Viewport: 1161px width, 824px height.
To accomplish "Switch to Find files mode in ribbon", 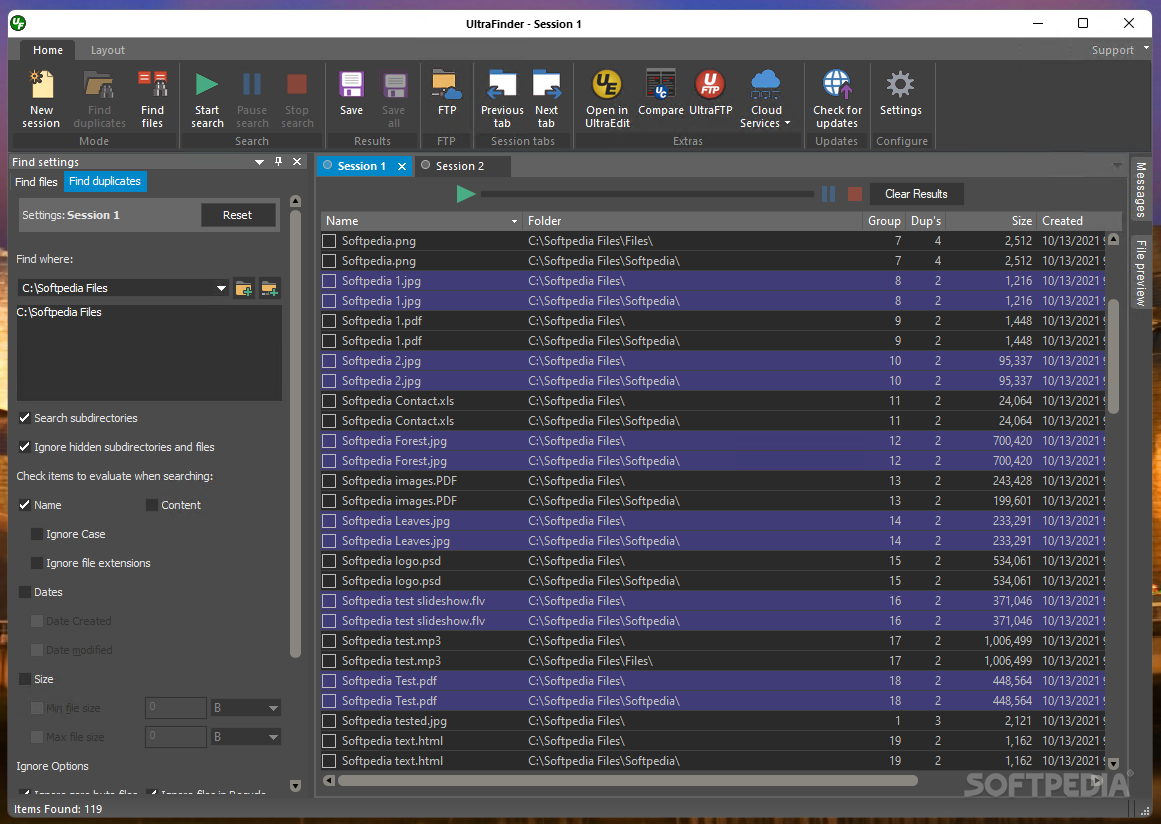I will tap(153, 100).
